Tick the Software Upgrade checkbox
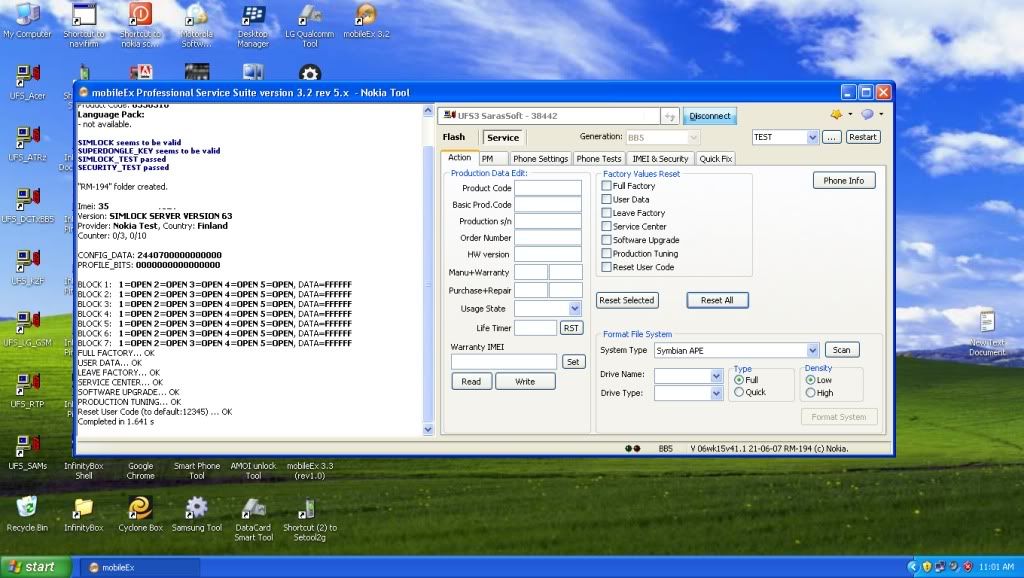 point(606,240)
